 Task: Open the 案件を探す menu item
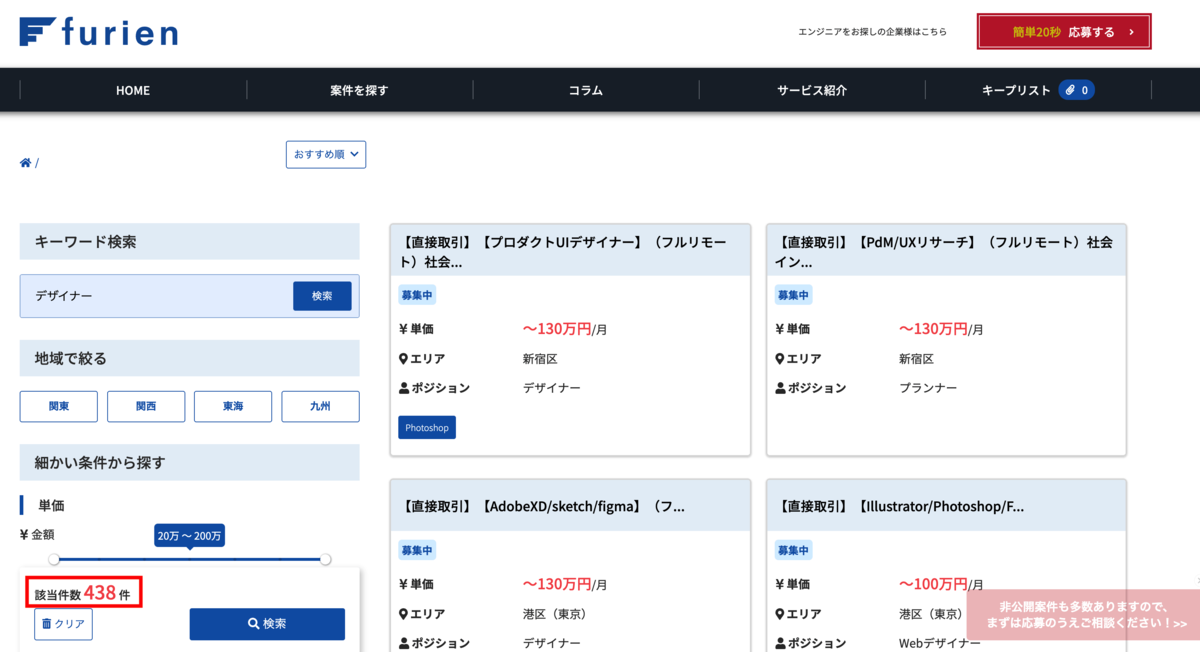coord(359,90)
